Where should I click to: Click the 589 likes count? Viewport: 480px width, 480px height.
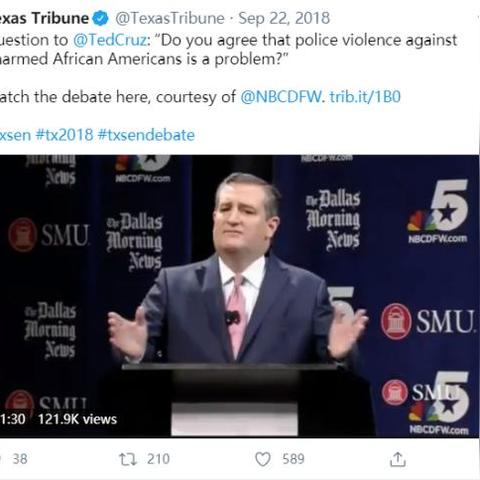click(x=293, y=459)
